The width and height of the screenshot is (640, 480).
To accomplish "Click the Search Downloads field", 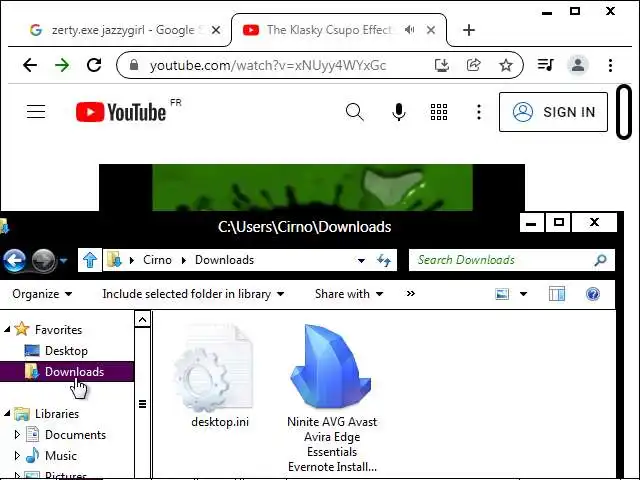I will 512,260.
